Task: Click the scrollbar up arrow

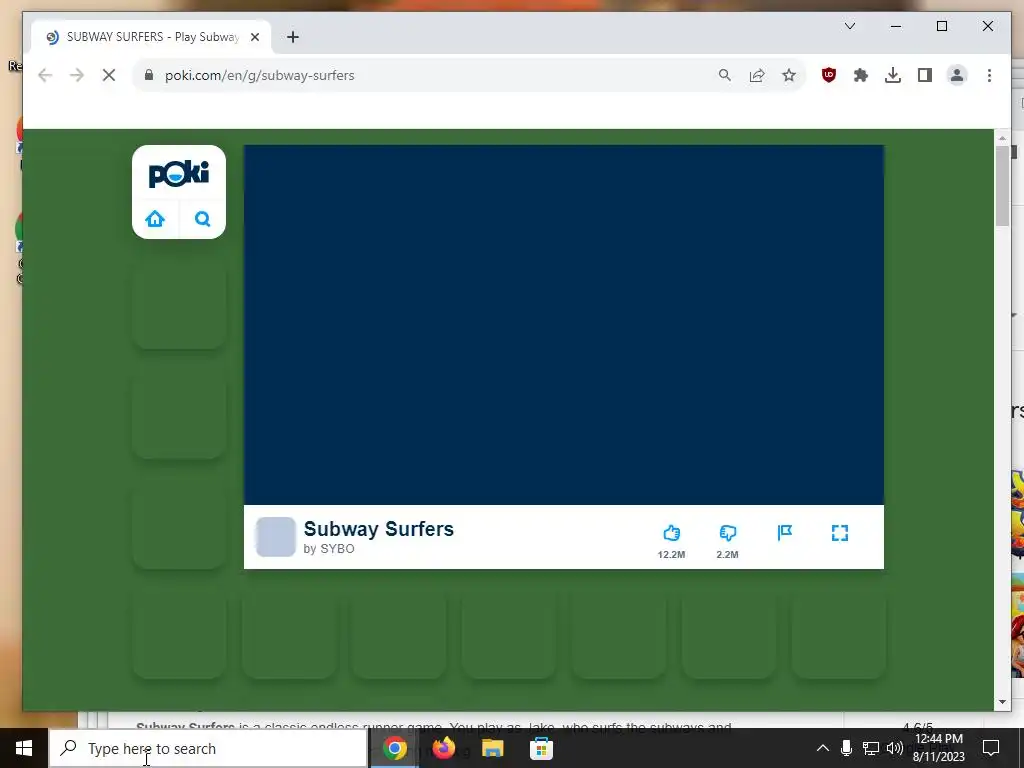Action: pos(1002,138)
